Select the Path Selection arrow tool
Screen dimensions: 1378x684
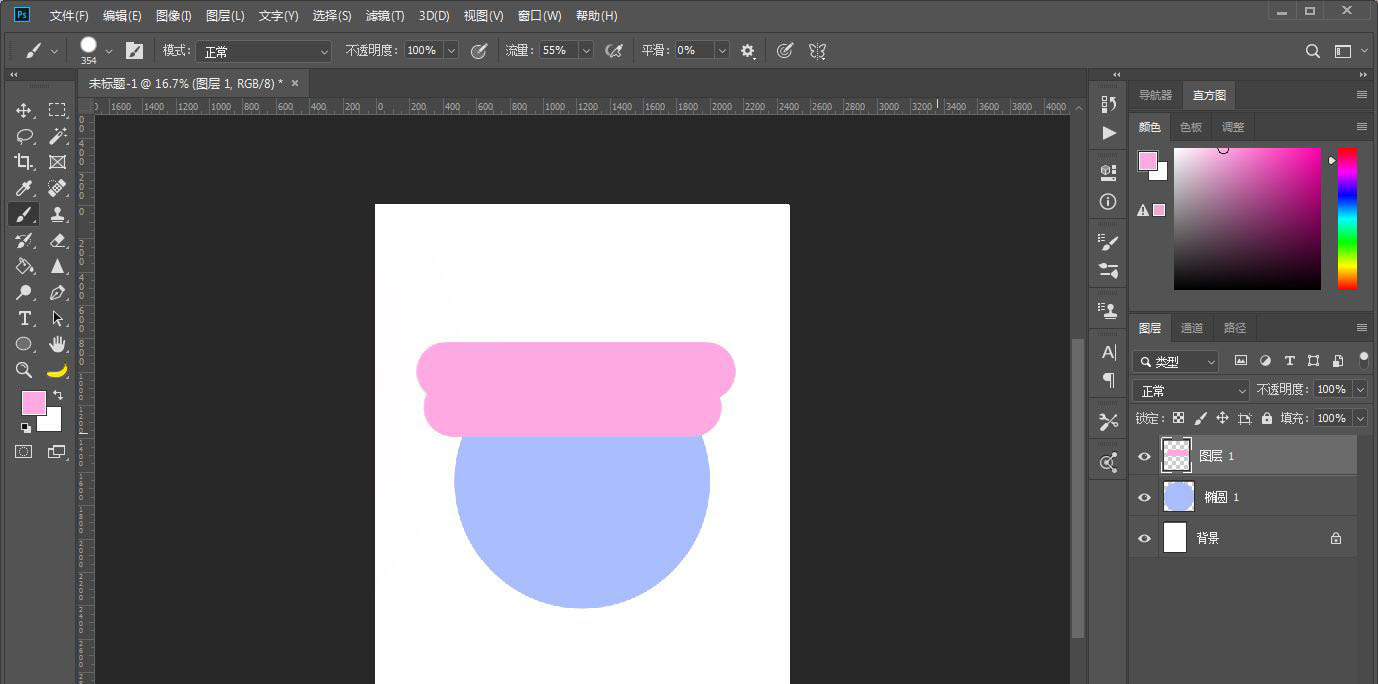coord(57,318)
